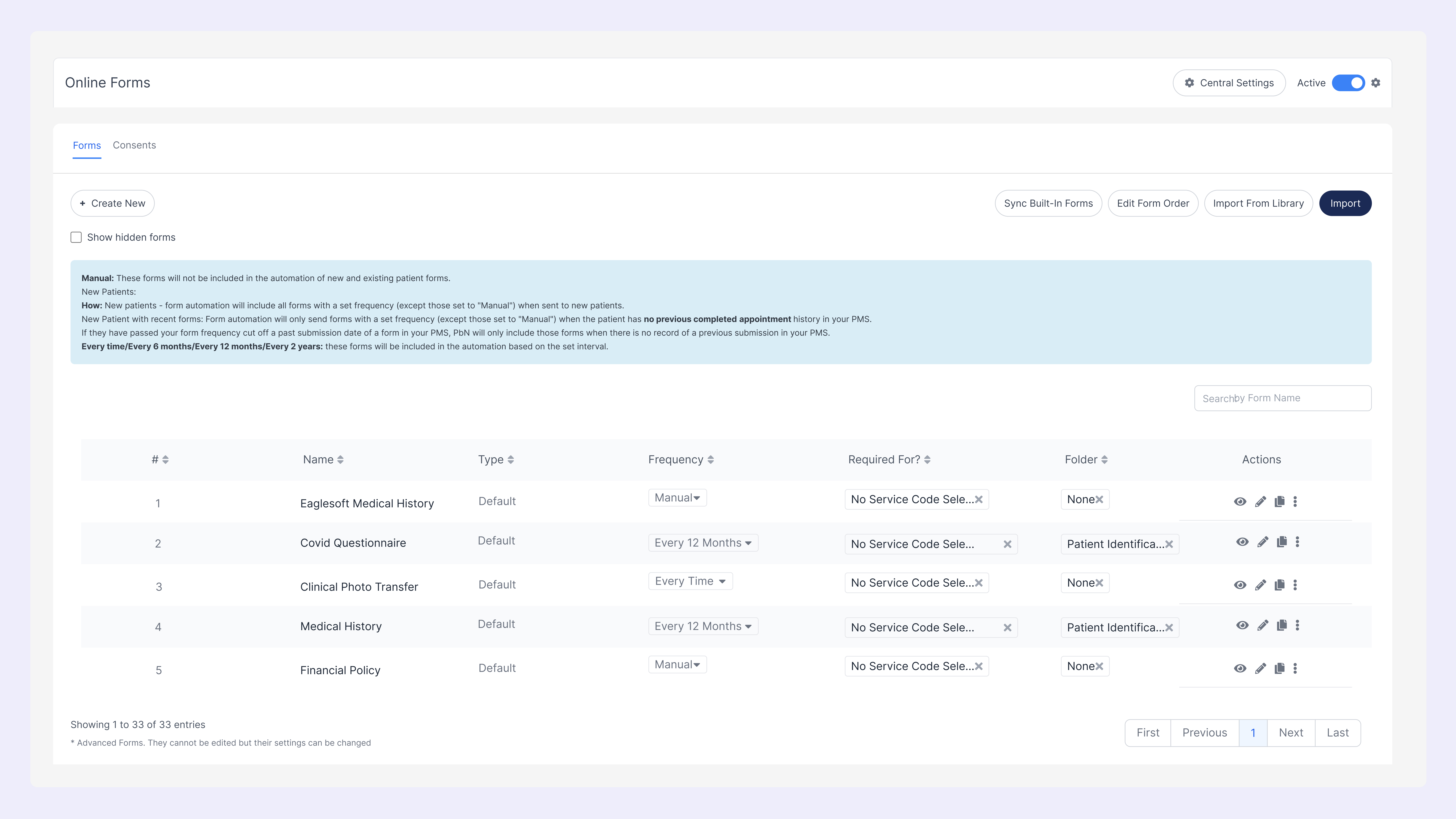Click the Create New button

point(112,203)
